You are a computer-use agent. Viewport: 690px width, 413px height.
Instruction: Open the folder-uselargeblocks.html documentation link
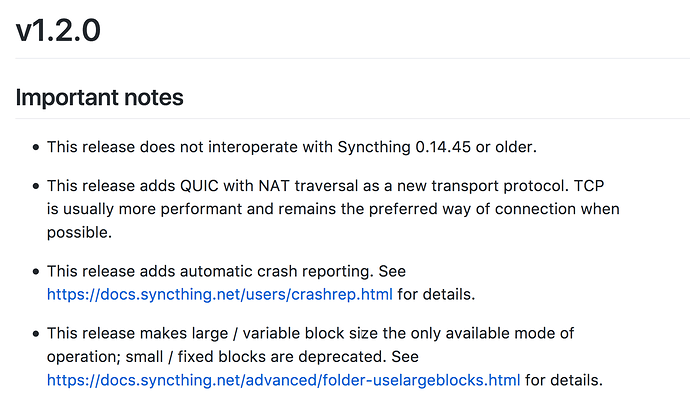coord(283,380)
